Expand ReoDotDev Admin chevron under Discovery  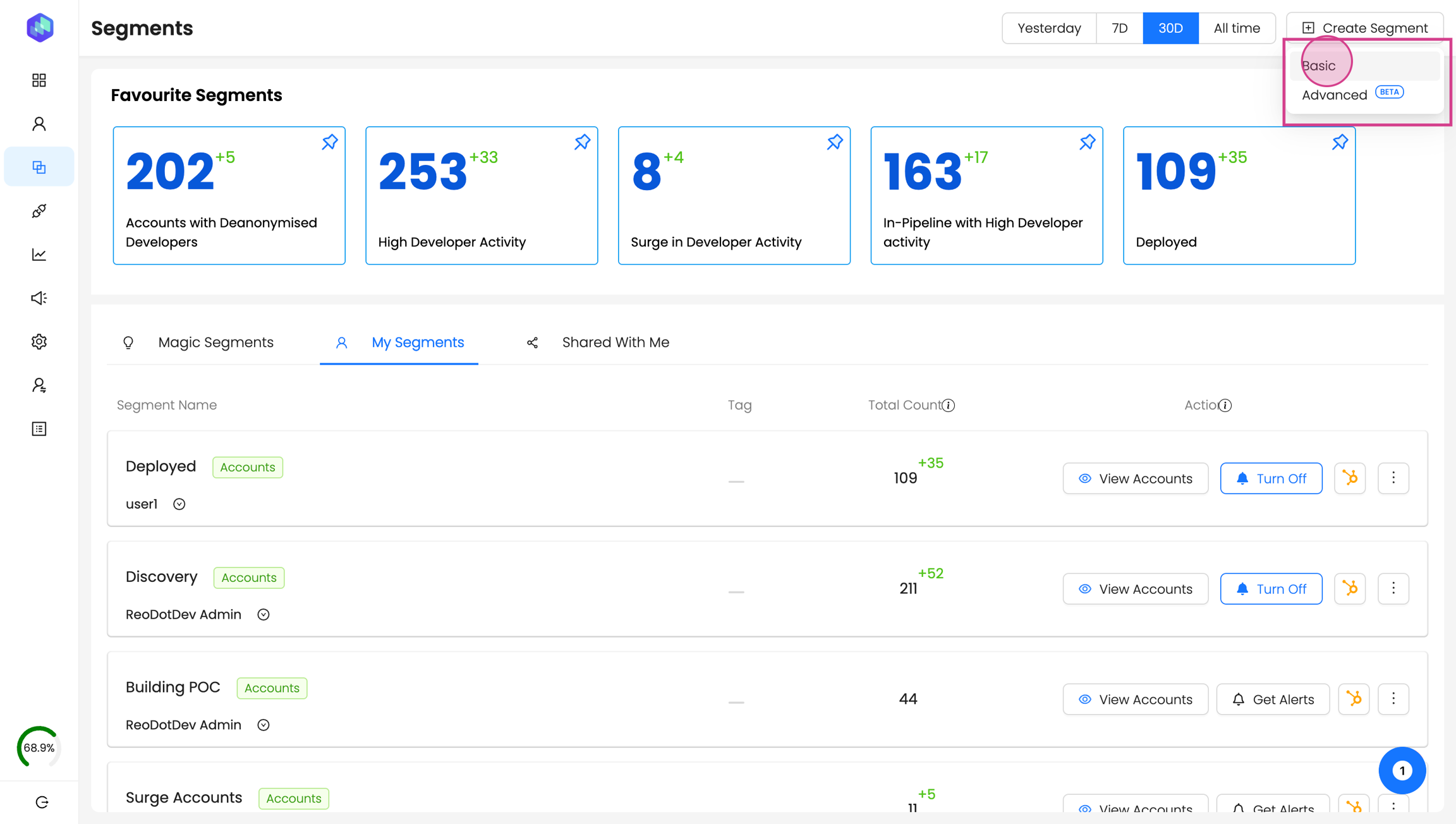coord(264,615)
